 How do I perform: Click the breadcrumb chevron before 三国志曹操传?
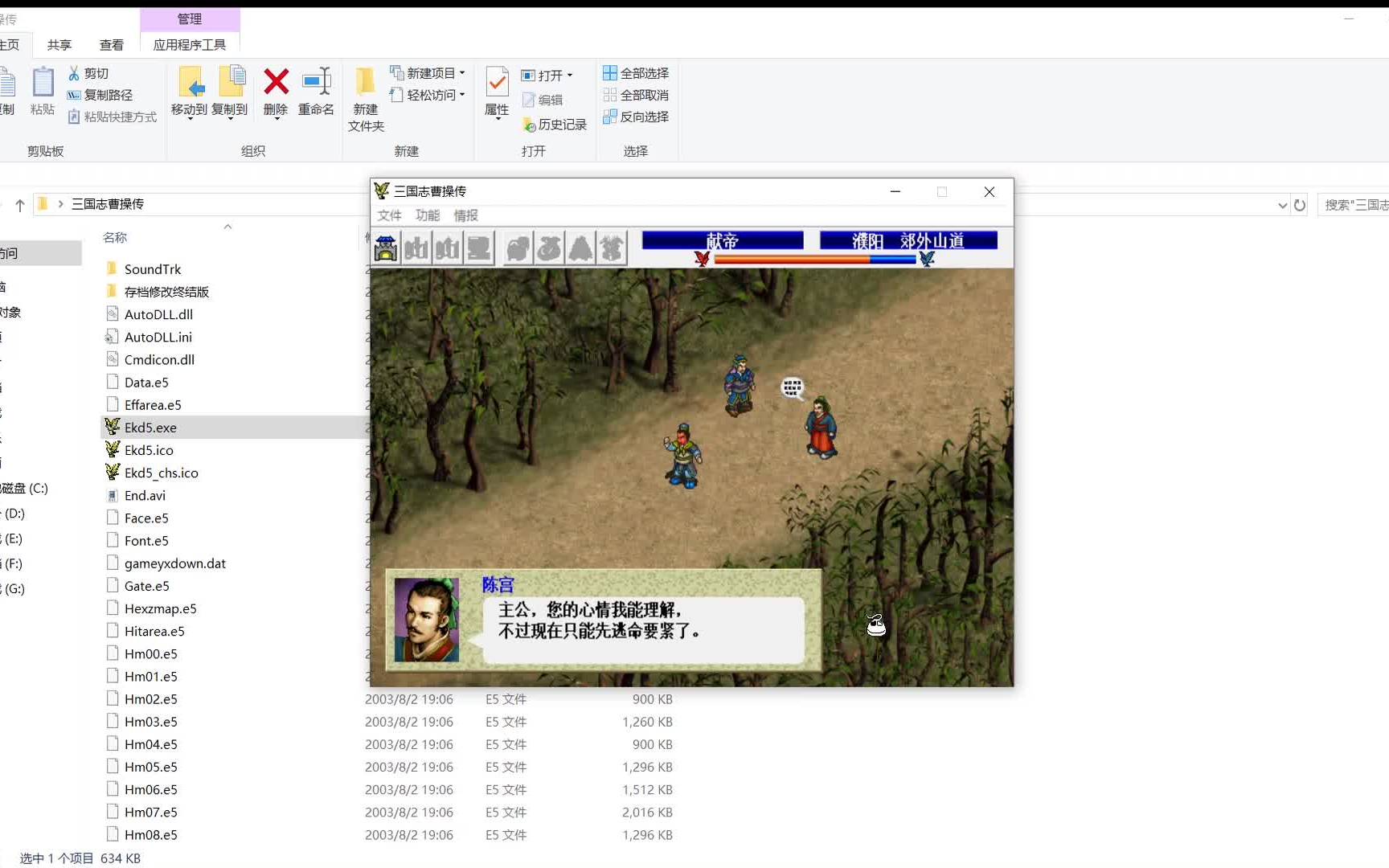(60, 204)
